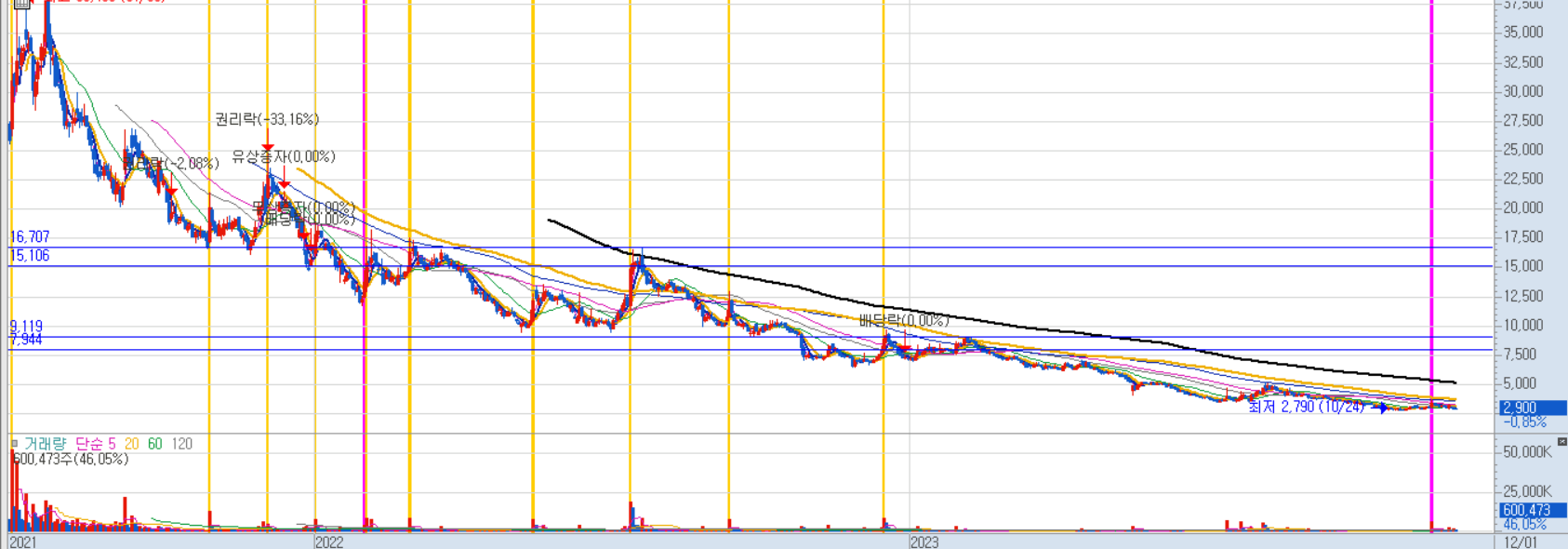Click the 배당락(0,00%) label near 2023
This screenshot has height=549, width=1568.
[x=904, y=320]
